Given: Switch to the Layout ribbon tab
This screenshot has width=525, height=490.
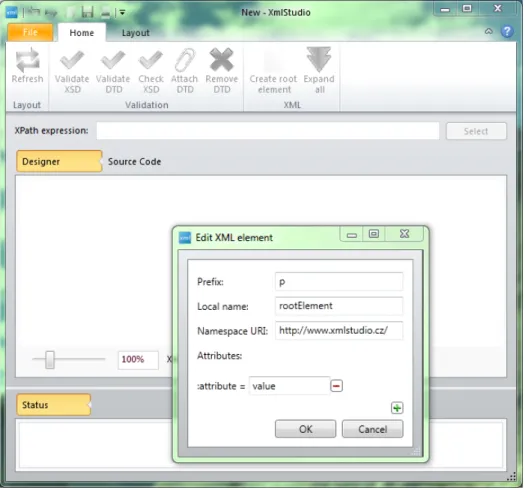Looking at the screenshot, I should pos(136,33).
